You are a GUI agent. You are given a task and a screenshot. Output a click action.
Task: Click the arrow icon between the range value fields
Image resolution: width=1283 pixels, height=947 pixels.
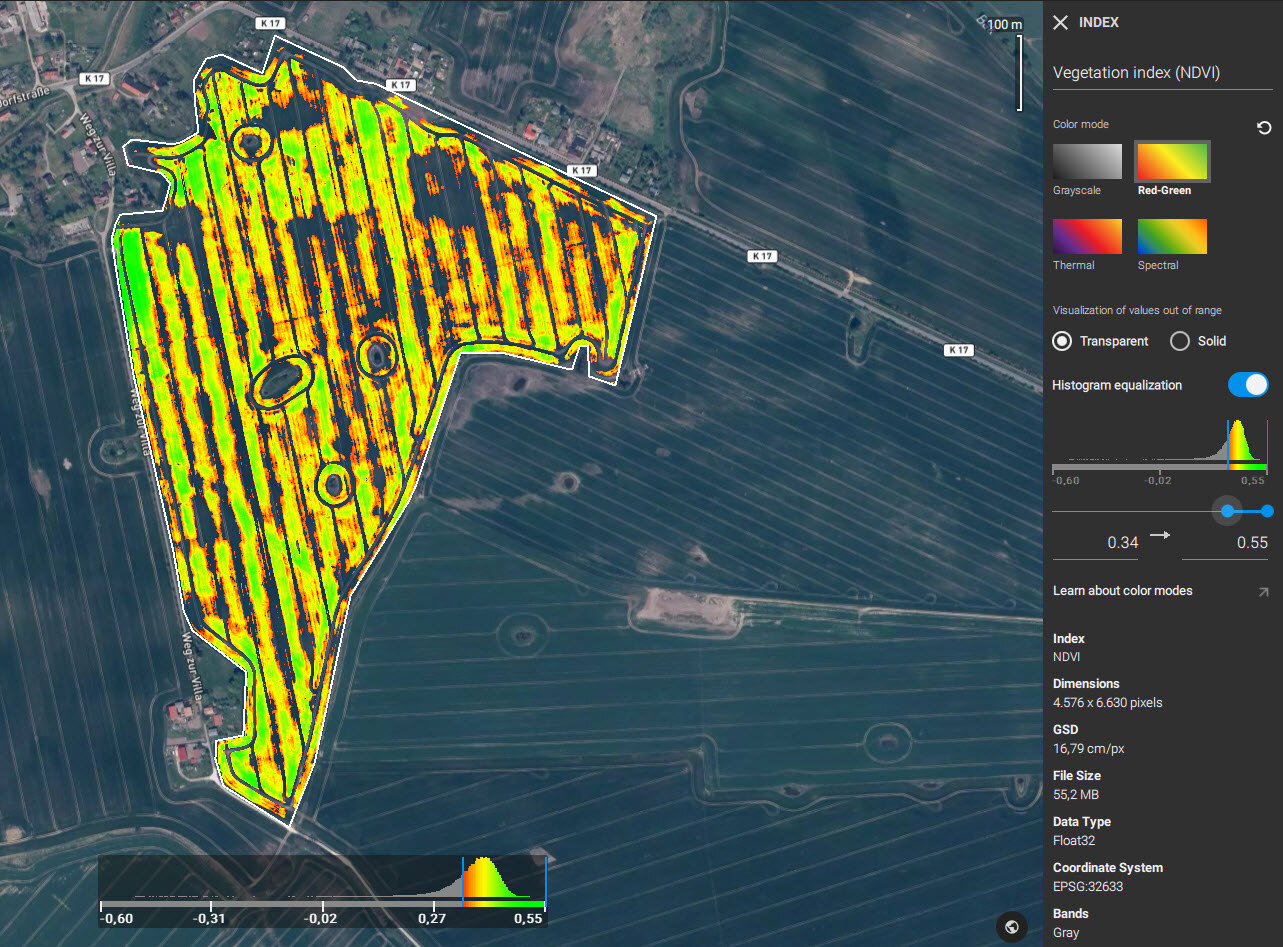[1160, 535]
